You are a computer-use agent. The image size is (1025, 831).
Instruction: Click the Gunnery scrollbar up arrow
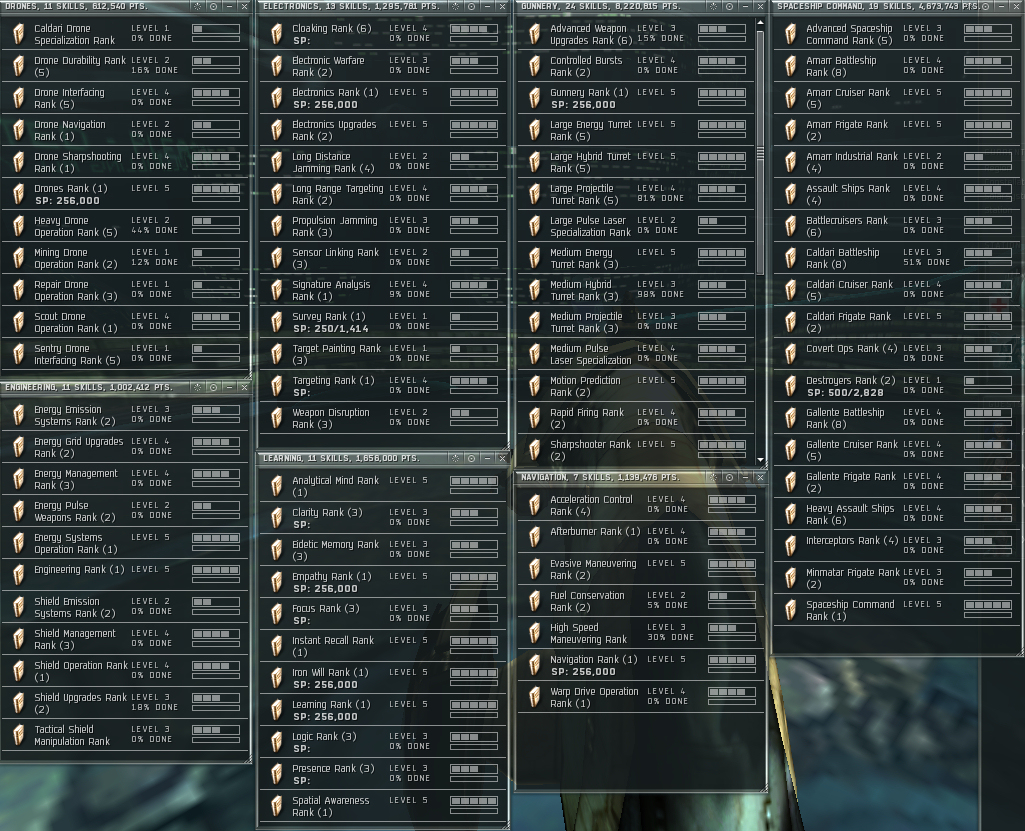[760, 23]
